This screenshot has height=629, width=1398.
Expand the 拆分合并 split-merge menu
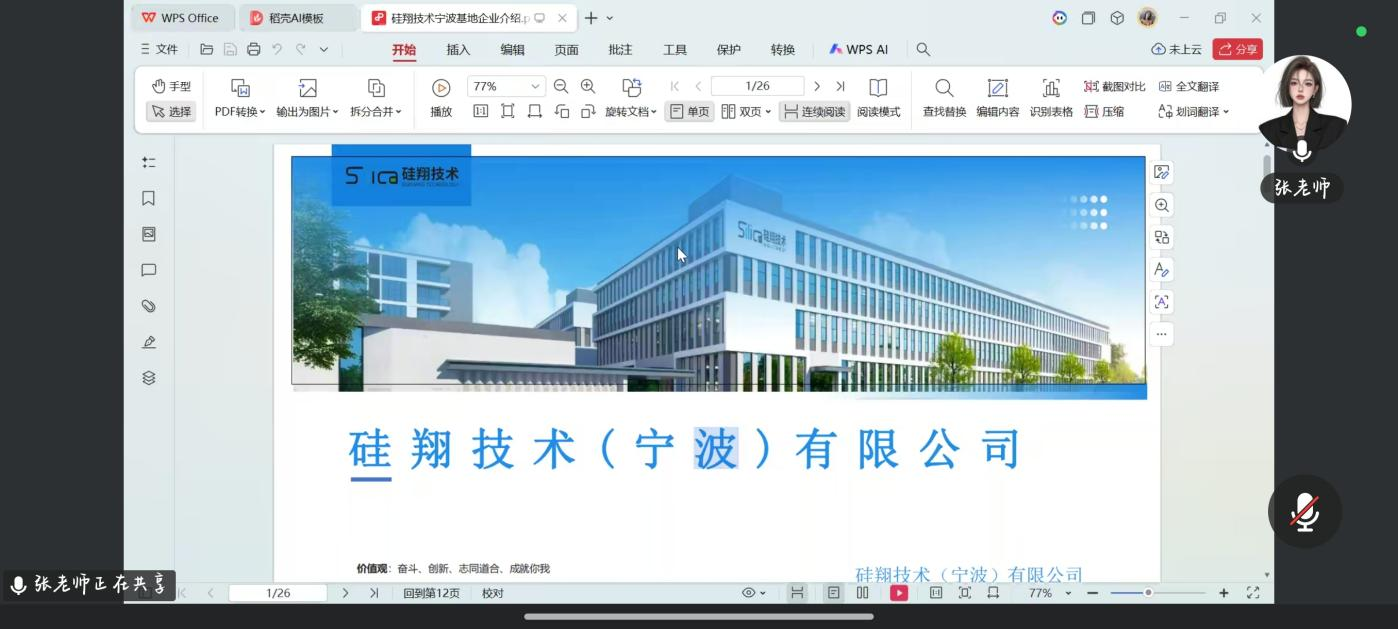[376, 99]
